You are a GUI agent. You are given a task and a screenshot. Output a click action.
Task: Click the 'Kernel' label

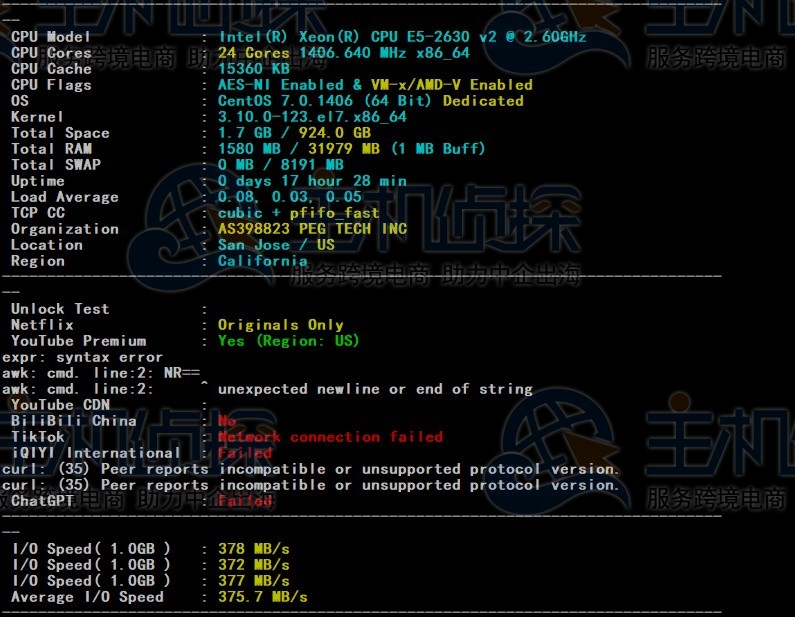[38, 117]
